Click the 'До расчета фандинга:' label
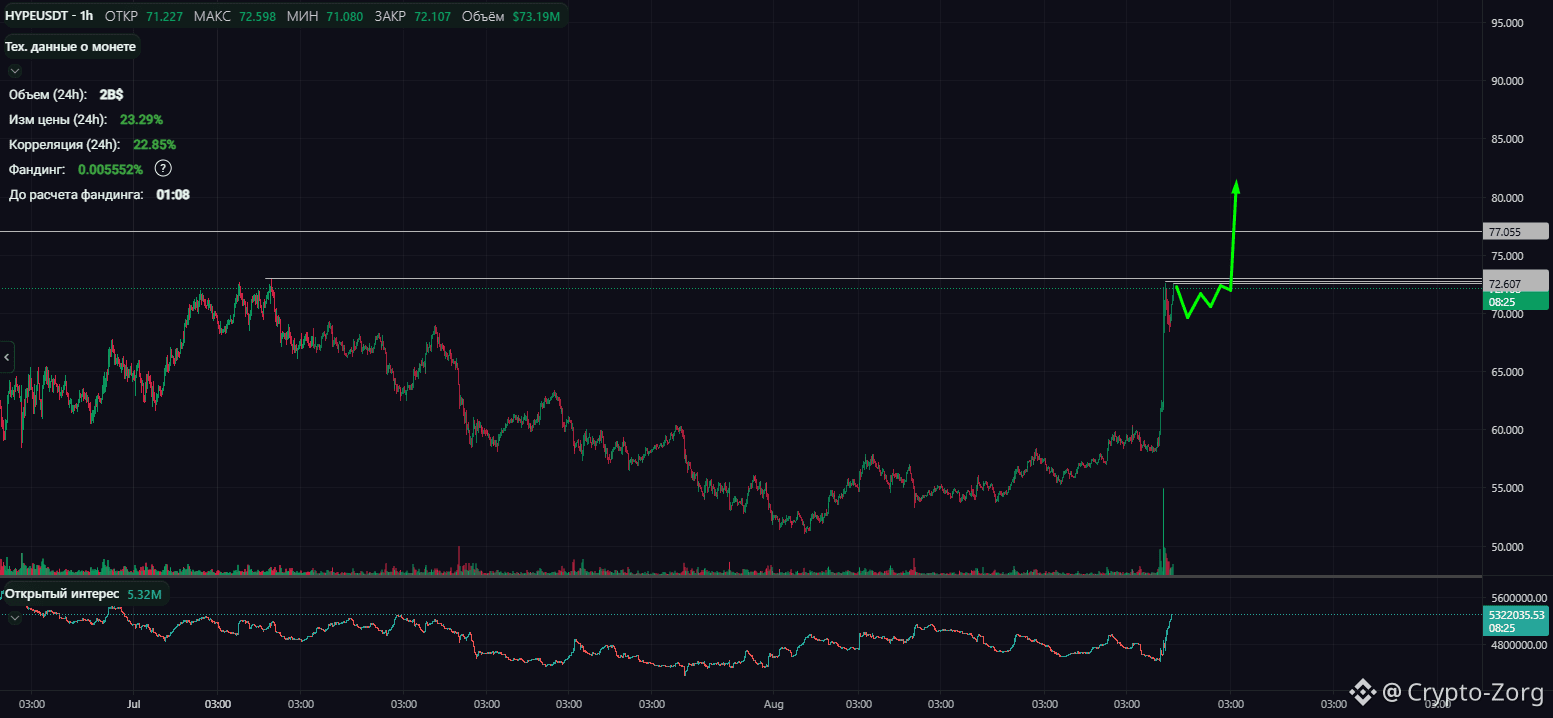The width and height of the screenshot is (1553, 718). coord(76,194)
